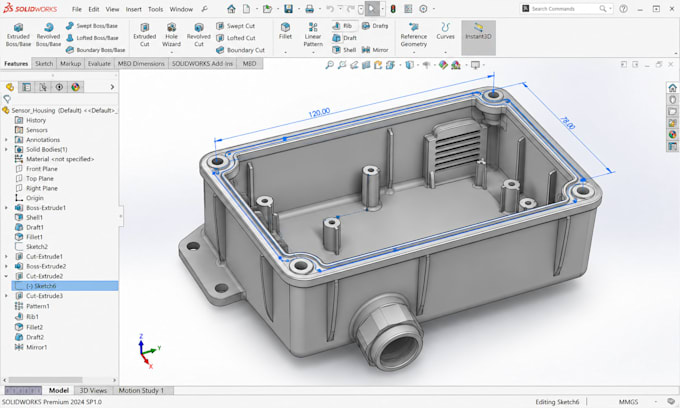The height and width of the screenshot is (408, 680).
Task: Click the MMGS unit system in status bar
Action: pos(628,402)
